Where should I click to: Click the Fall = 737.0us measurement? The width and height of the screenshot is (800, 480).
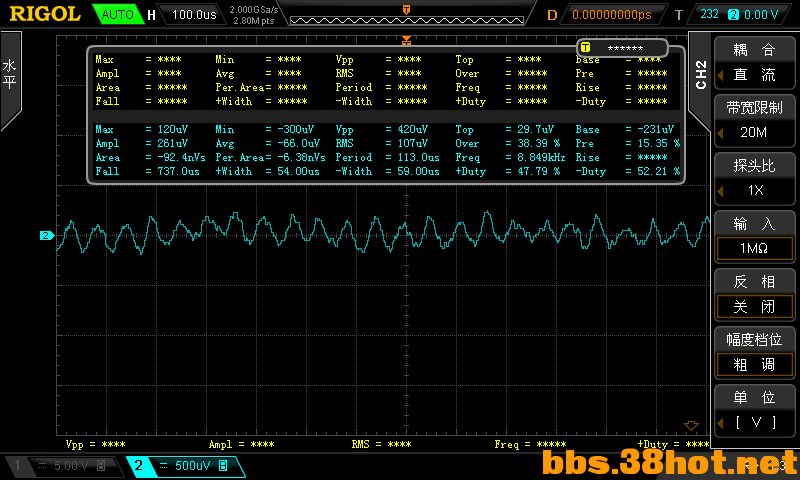pyautogui.click(x=147, y=171)
